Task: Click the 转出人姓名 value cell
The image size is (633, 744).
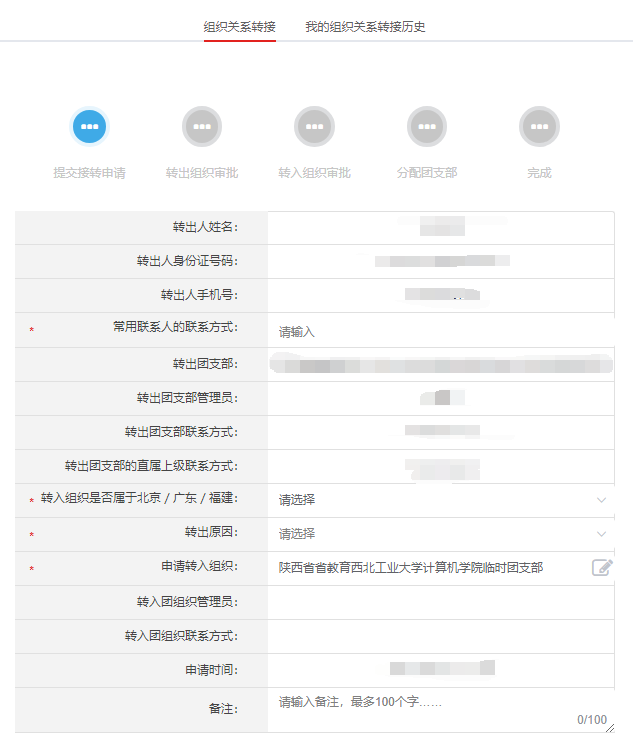Action: (x=441, y=228)
